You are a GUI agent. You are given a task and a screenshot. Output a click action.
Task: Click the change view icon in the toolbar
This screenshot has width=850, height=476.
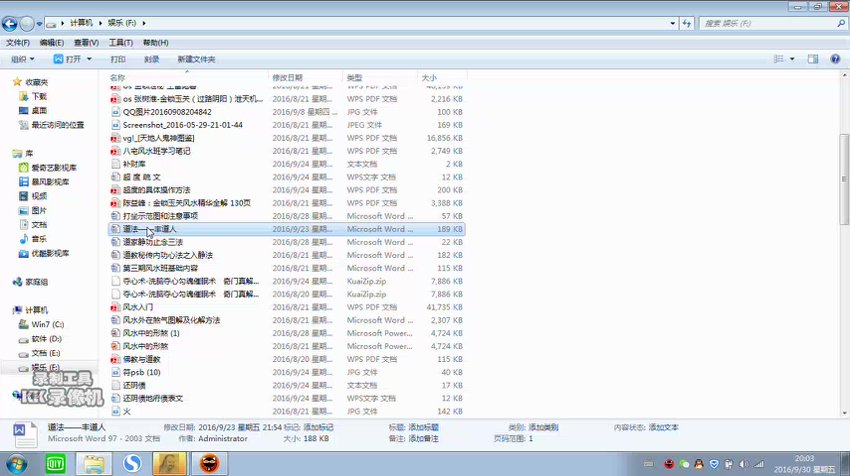point(778,59)
